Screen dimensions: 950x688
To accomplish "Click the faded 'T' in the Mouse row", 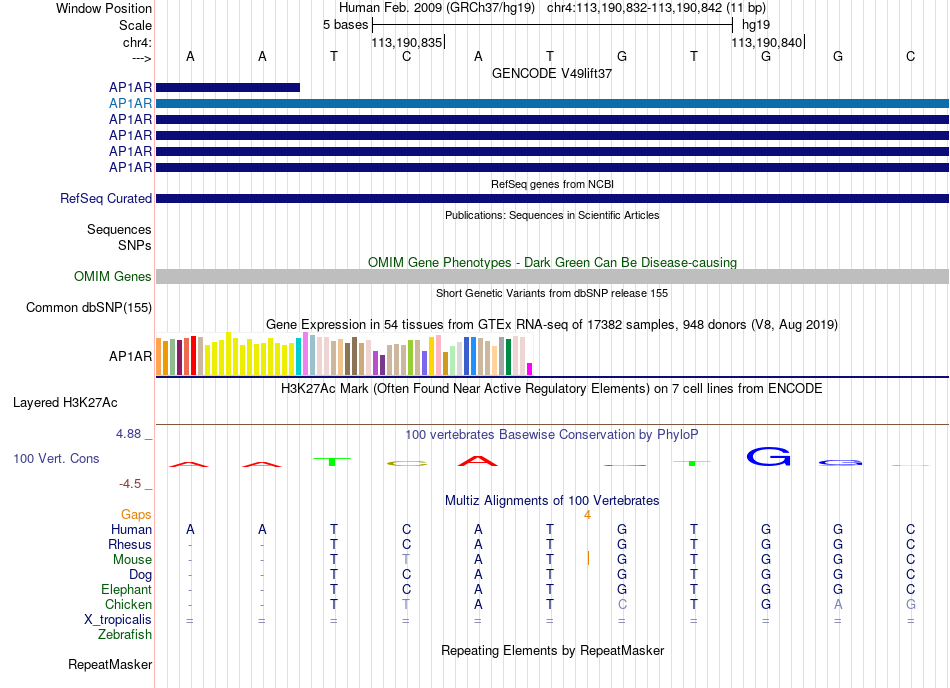I will pos(406,560).
